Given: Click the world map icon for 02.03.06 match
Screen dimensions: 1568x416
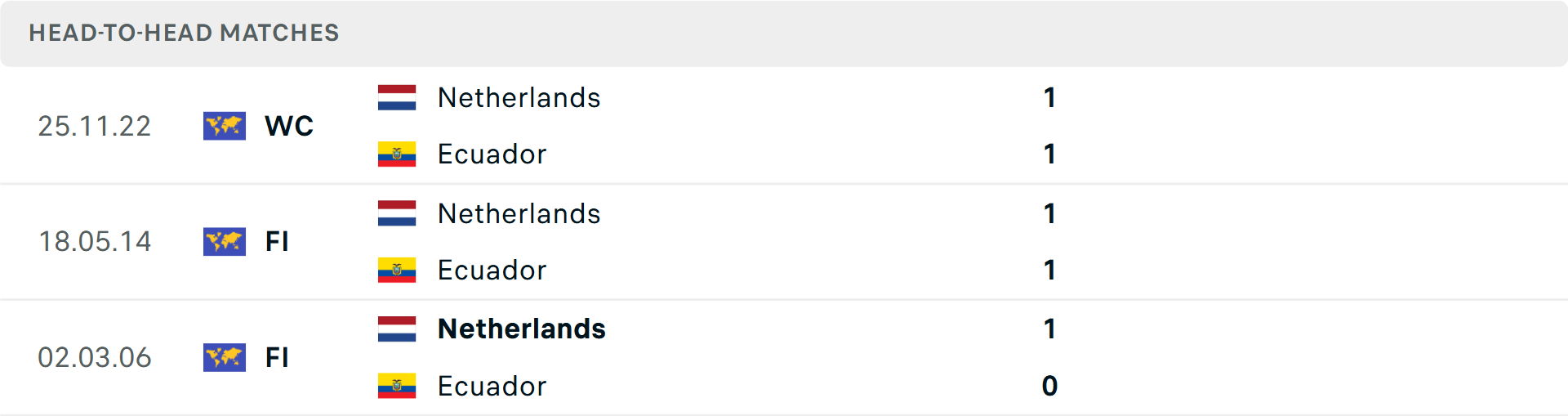Looking at the screenshot, I should (x=225, y=357).
